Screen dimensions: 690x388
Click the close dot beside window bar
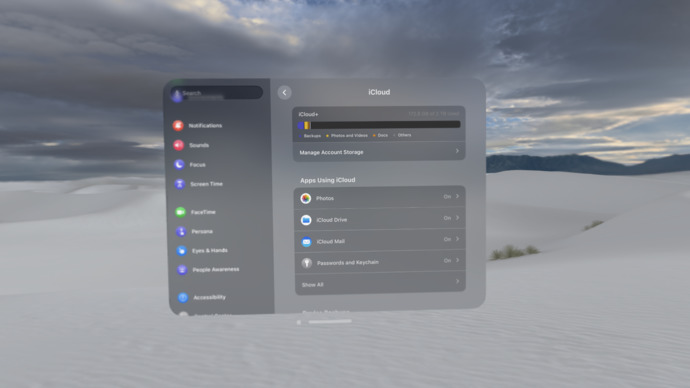(299, 322)
